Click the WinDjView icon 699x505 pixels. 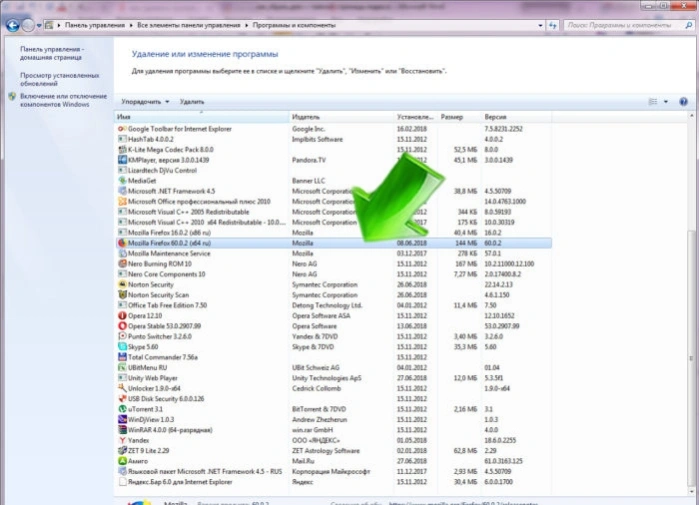[122, 419]
